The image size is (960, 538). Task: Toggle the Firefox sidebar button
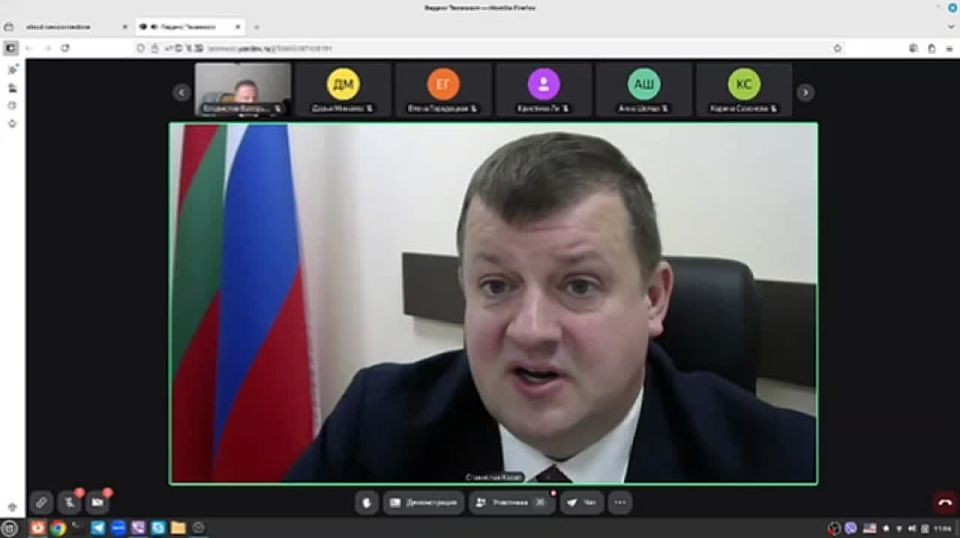(x=11, y=47)
